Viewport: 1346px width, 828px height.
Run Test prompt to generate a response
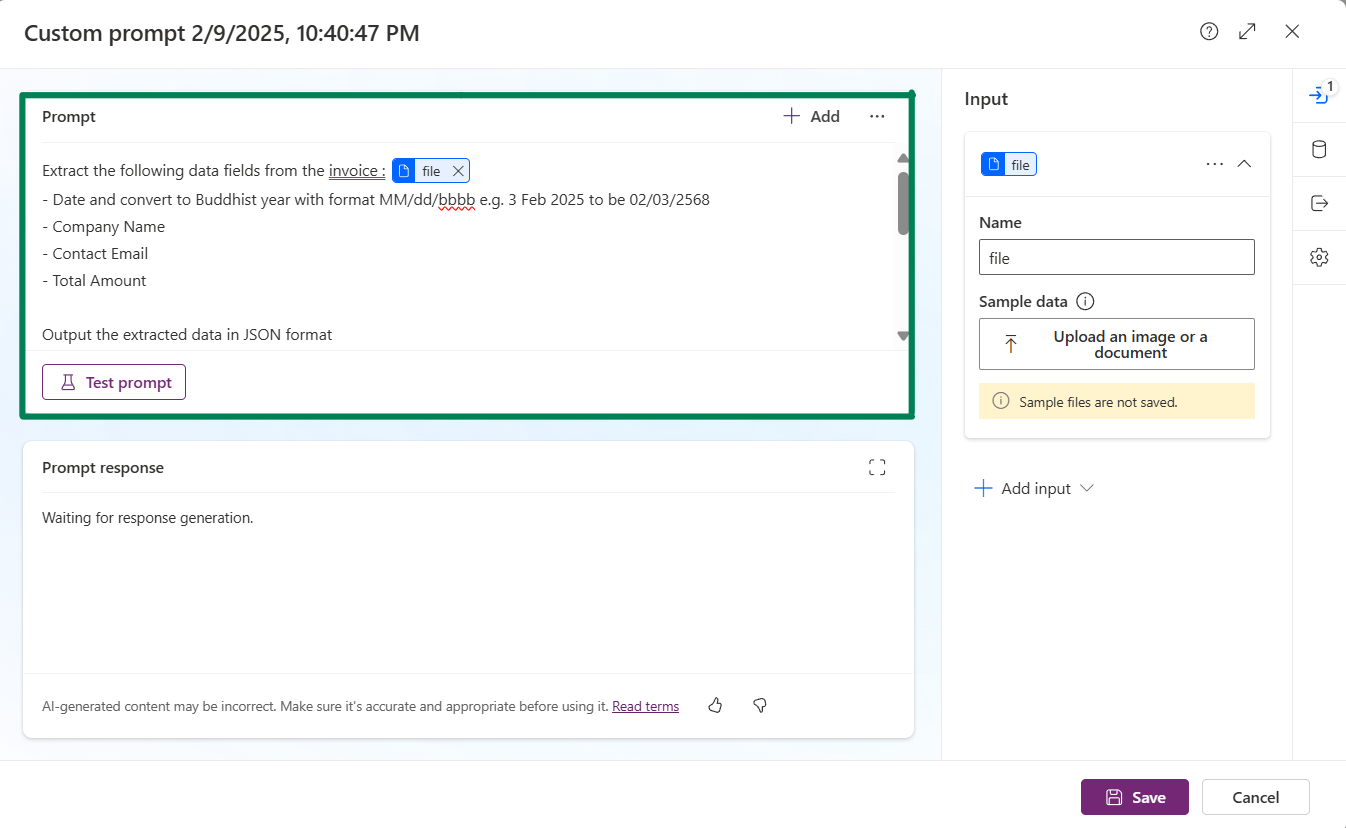(x=113, y=382)
